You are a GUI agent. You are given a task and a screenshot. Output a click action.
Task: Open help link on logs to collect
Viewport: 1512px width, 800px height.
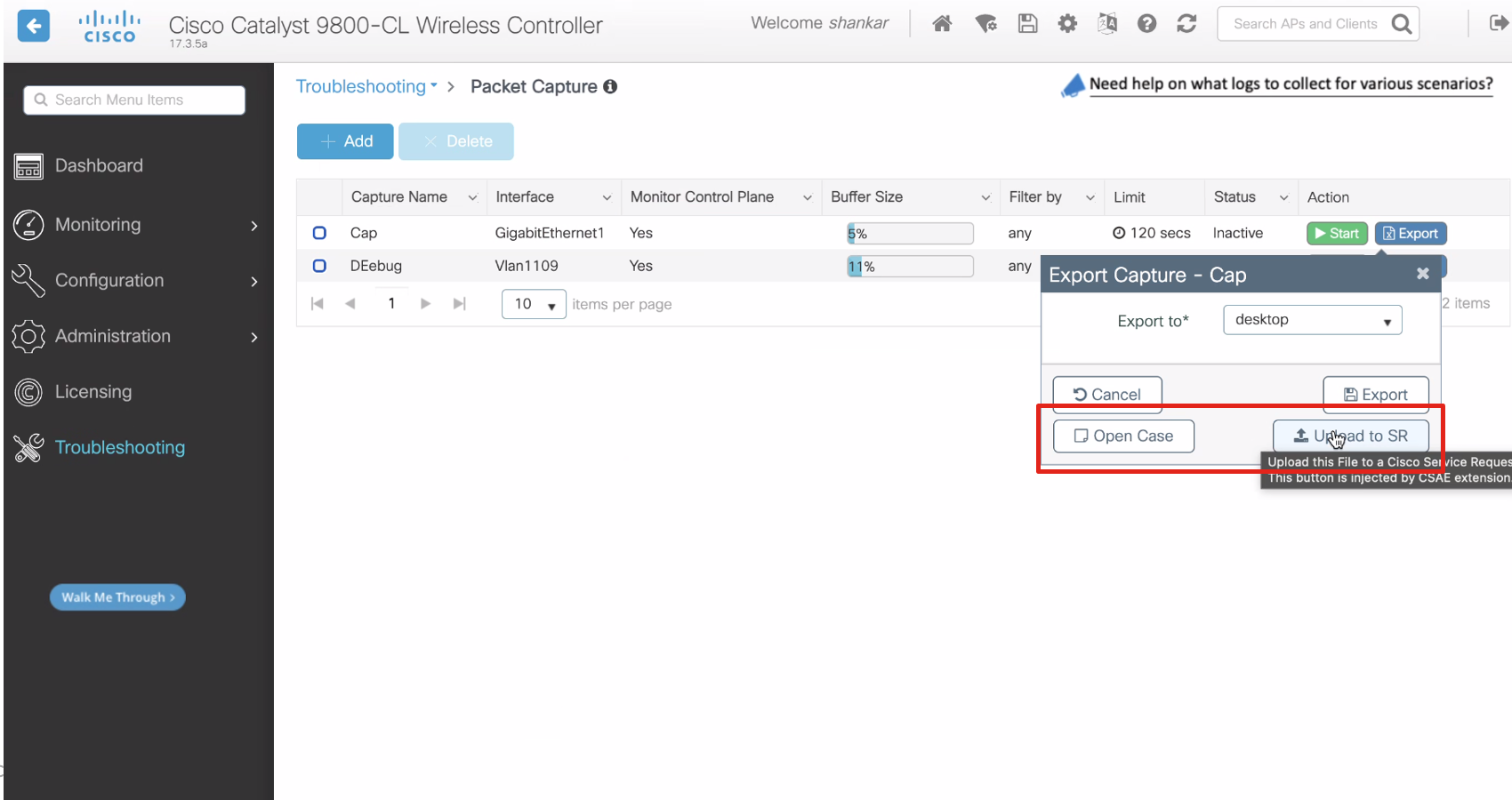tap(1291, 84)
